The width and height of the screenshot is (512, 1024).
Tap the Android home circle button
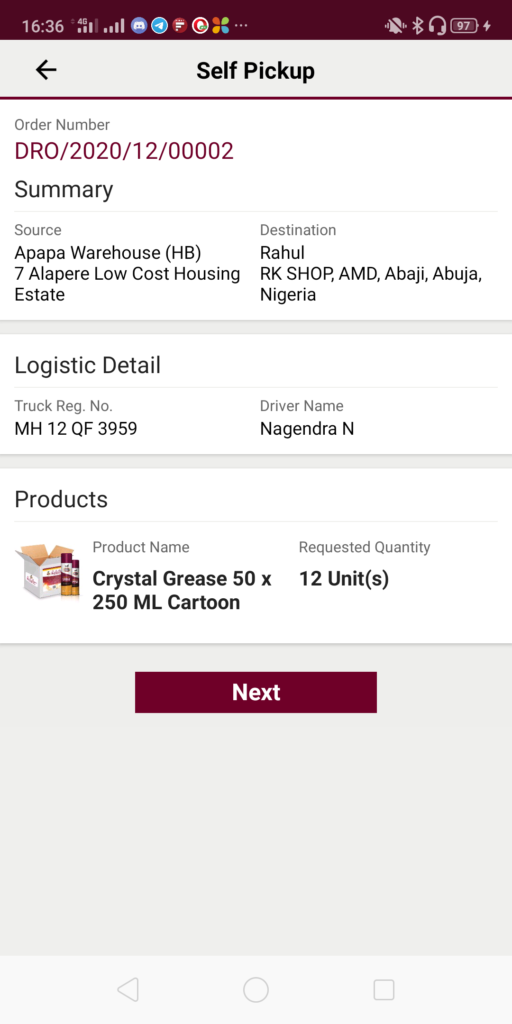(256, 990)
